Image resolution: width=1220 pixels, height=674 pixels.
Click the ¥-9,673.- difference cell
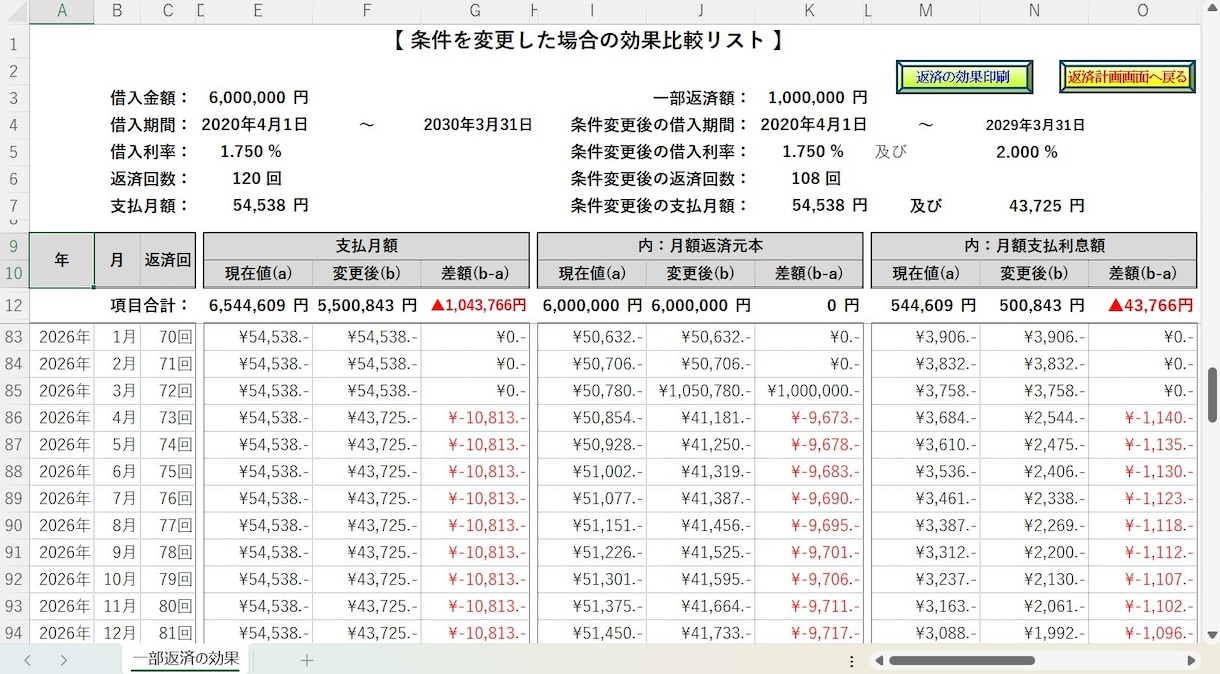click(x=808, y=417)
